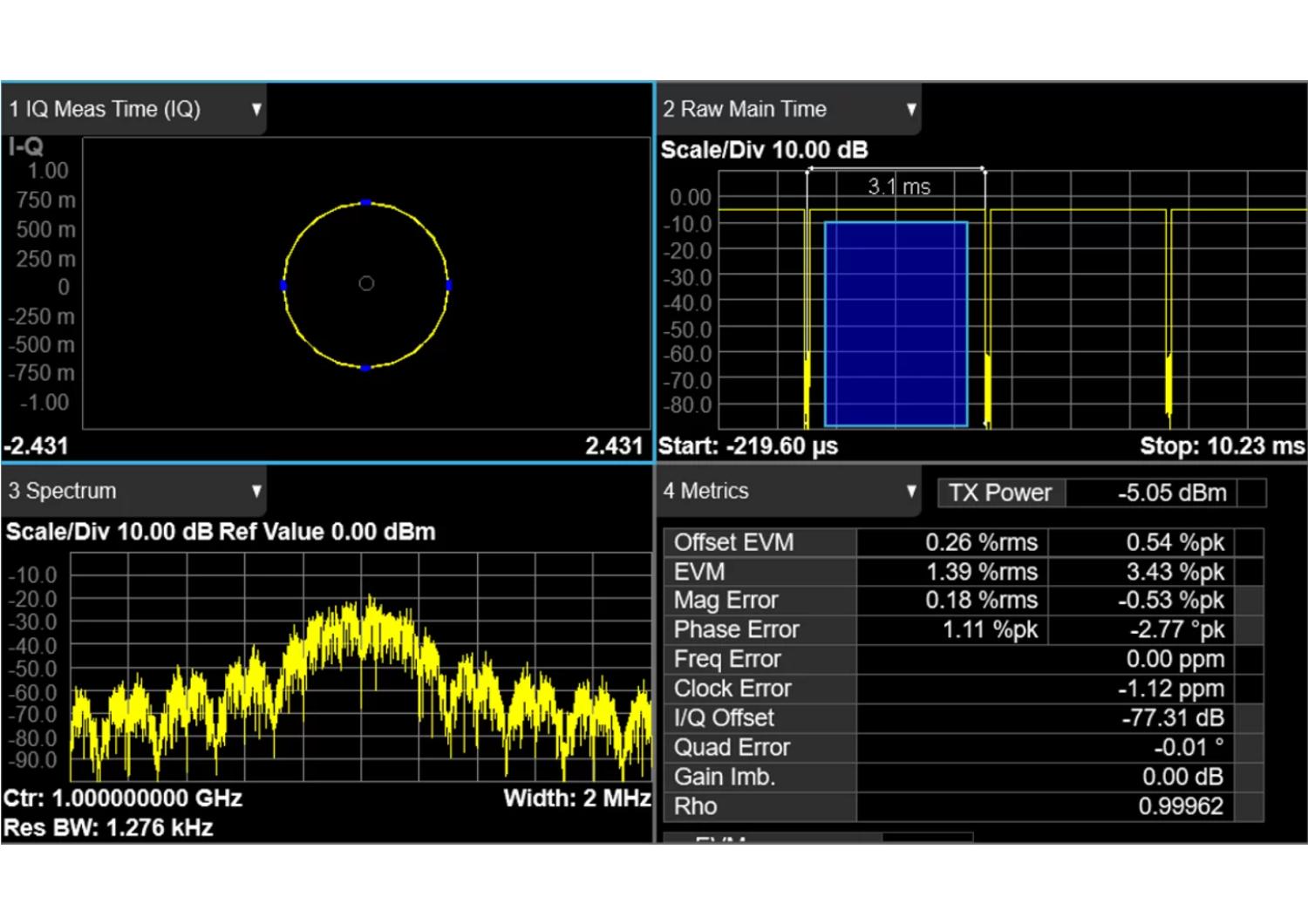
Task: Select the blue measurement region in Raw Main Time
Action: pos(896,324)
